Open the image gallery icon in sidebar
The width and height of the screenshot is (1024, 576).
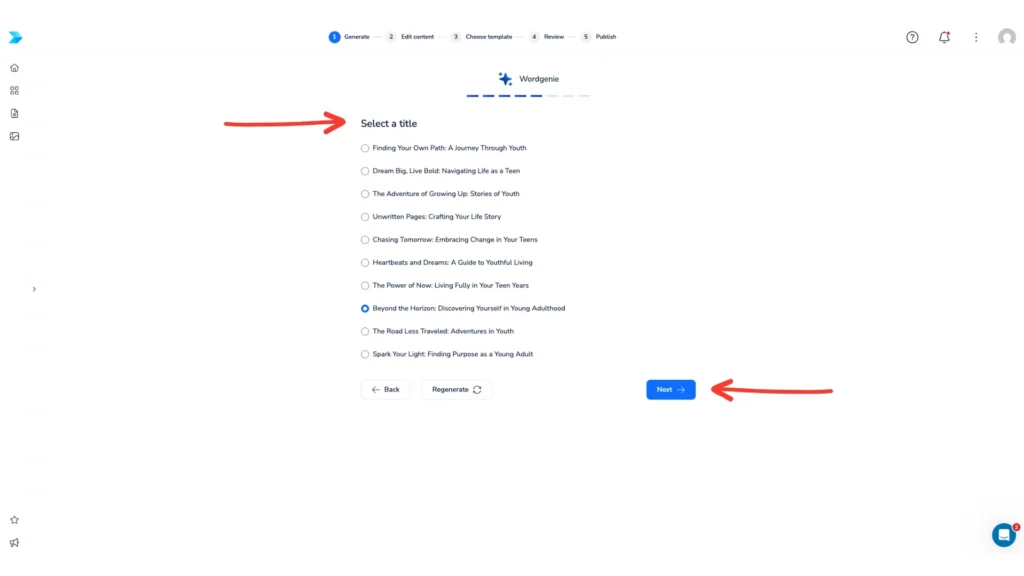pos(14,136)
